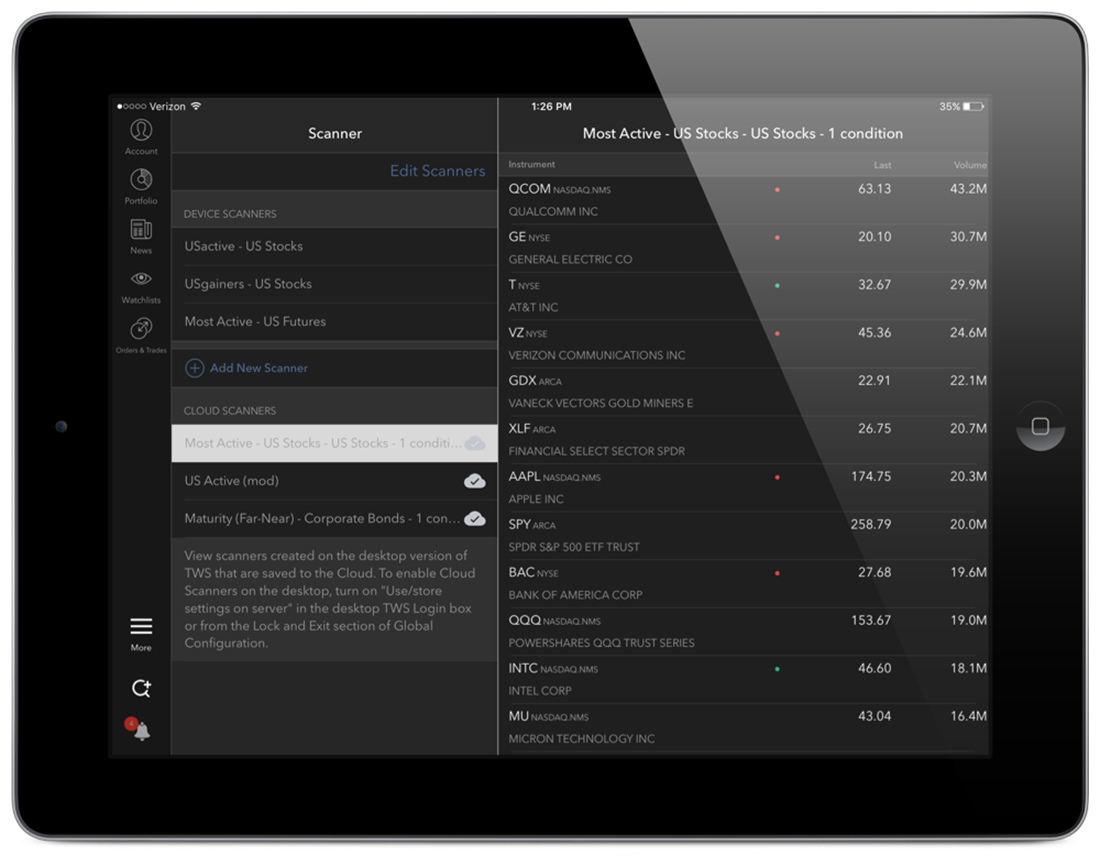The height and width of the screenshot is (867, 1100).
Task: Tap the Scanner panel title
Action: [x=335, y=133]
